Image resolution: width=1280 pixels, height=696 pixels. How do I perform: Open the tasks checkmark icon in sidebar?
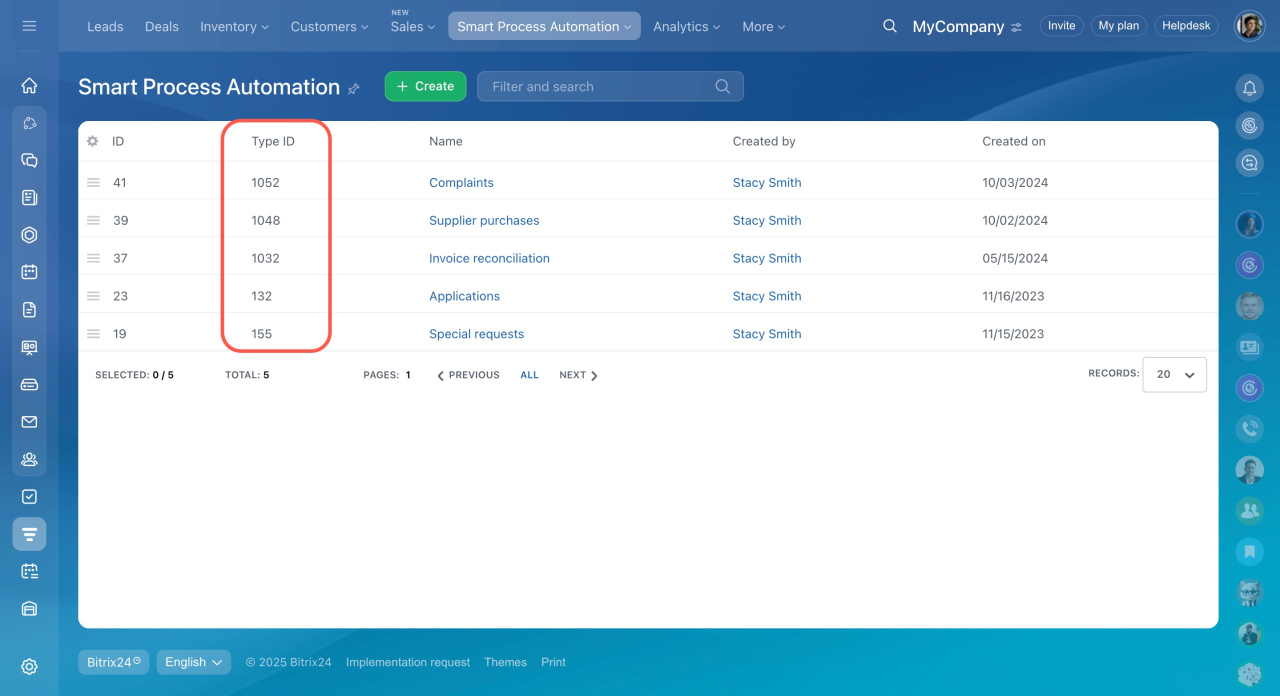pyautogui.click(x=29, y=496)
